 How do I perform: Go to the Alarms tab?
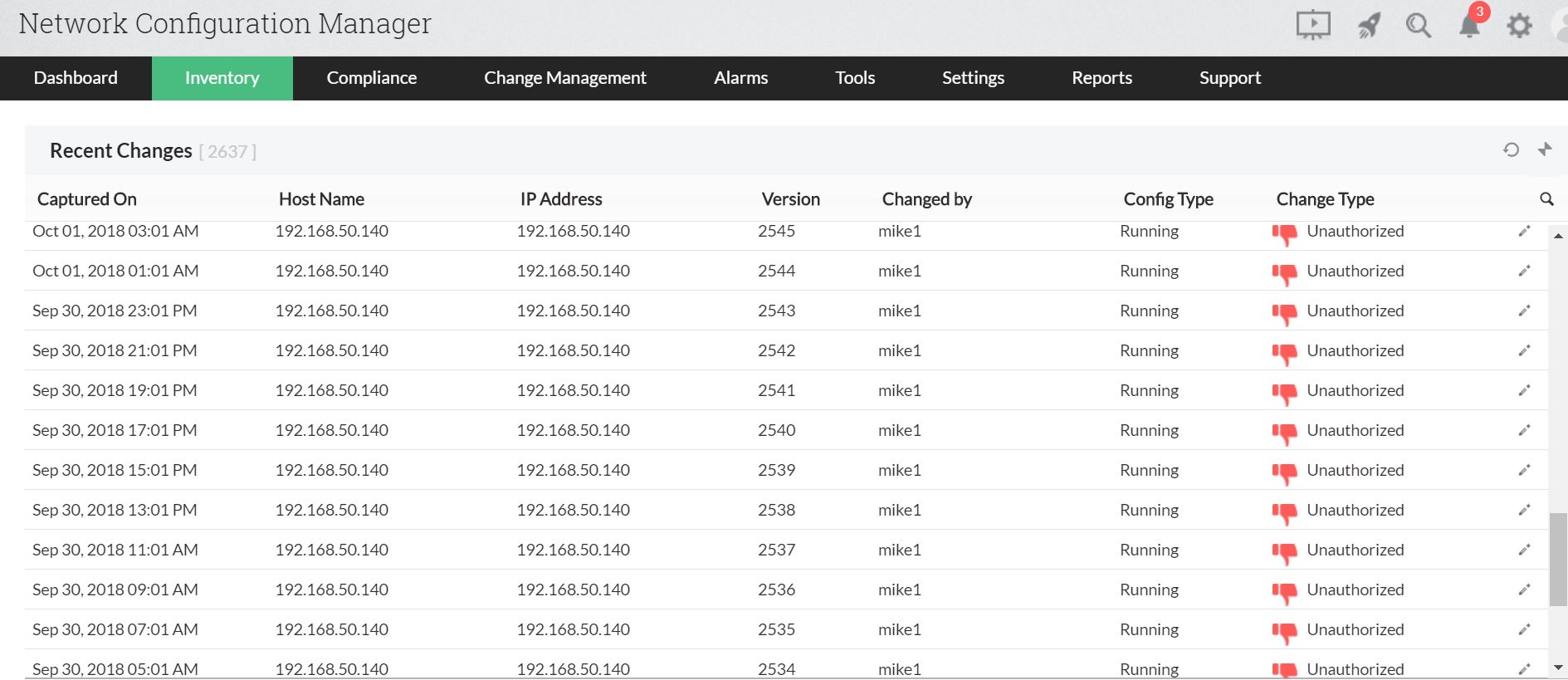(740, 78)
